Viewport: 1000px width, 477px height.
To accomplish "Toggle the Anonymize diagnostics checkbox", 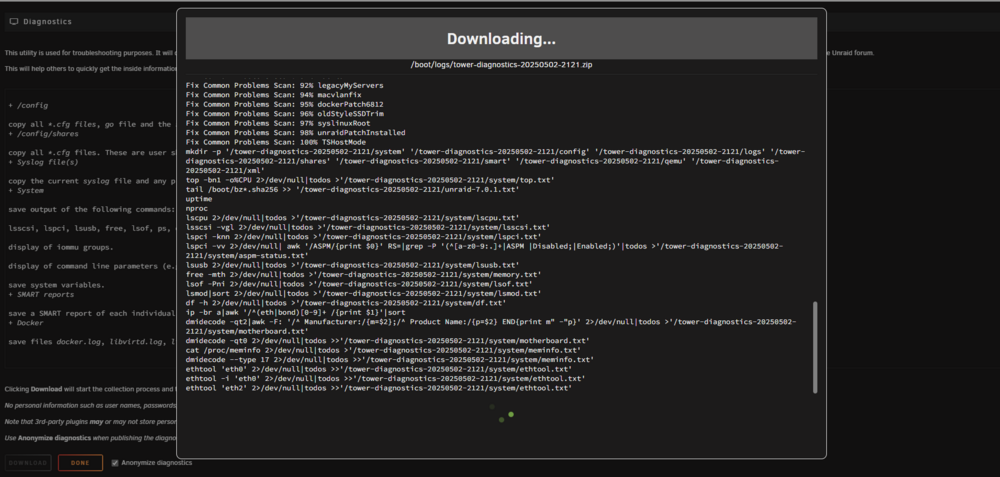I will (x=115, y=463).
